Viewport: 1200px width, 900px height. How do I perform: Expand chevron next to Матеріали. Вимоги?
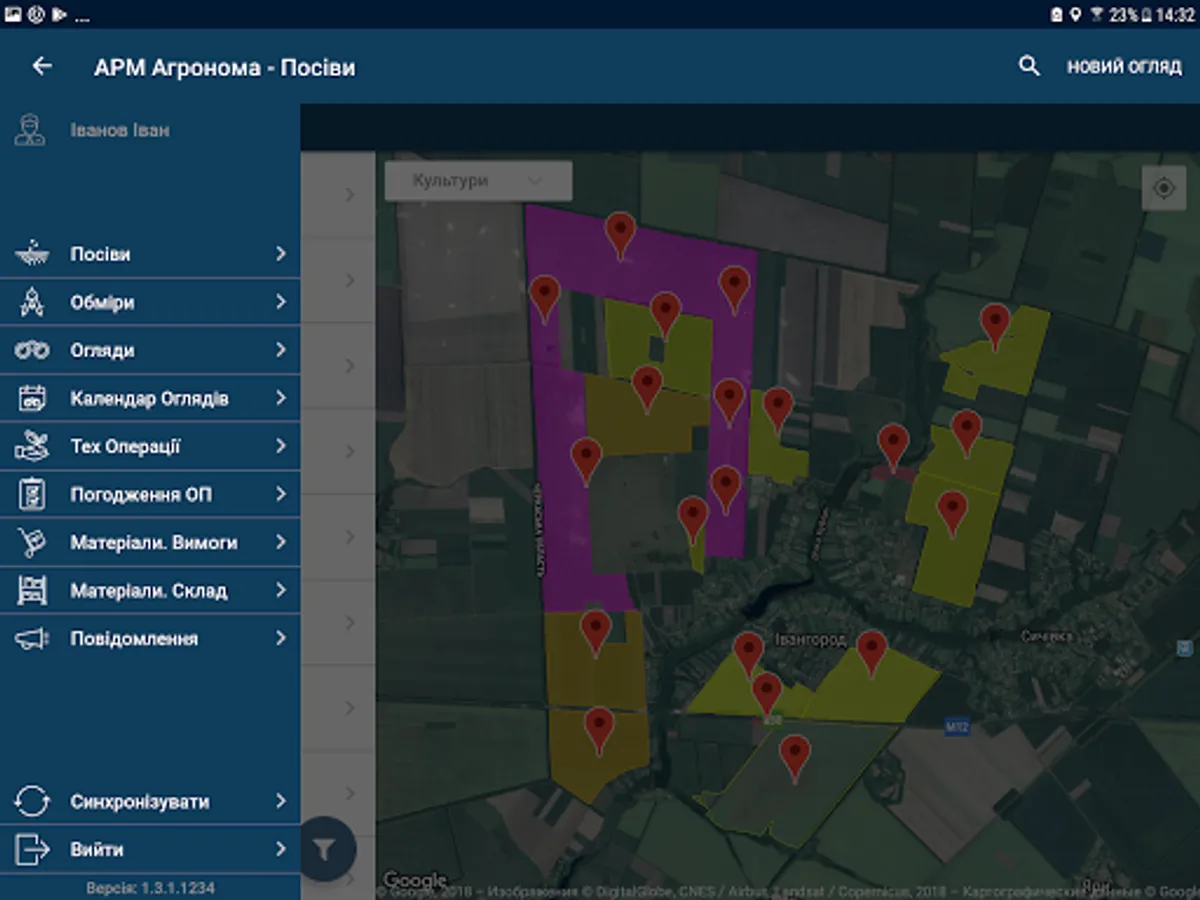(x=281, y=542)
